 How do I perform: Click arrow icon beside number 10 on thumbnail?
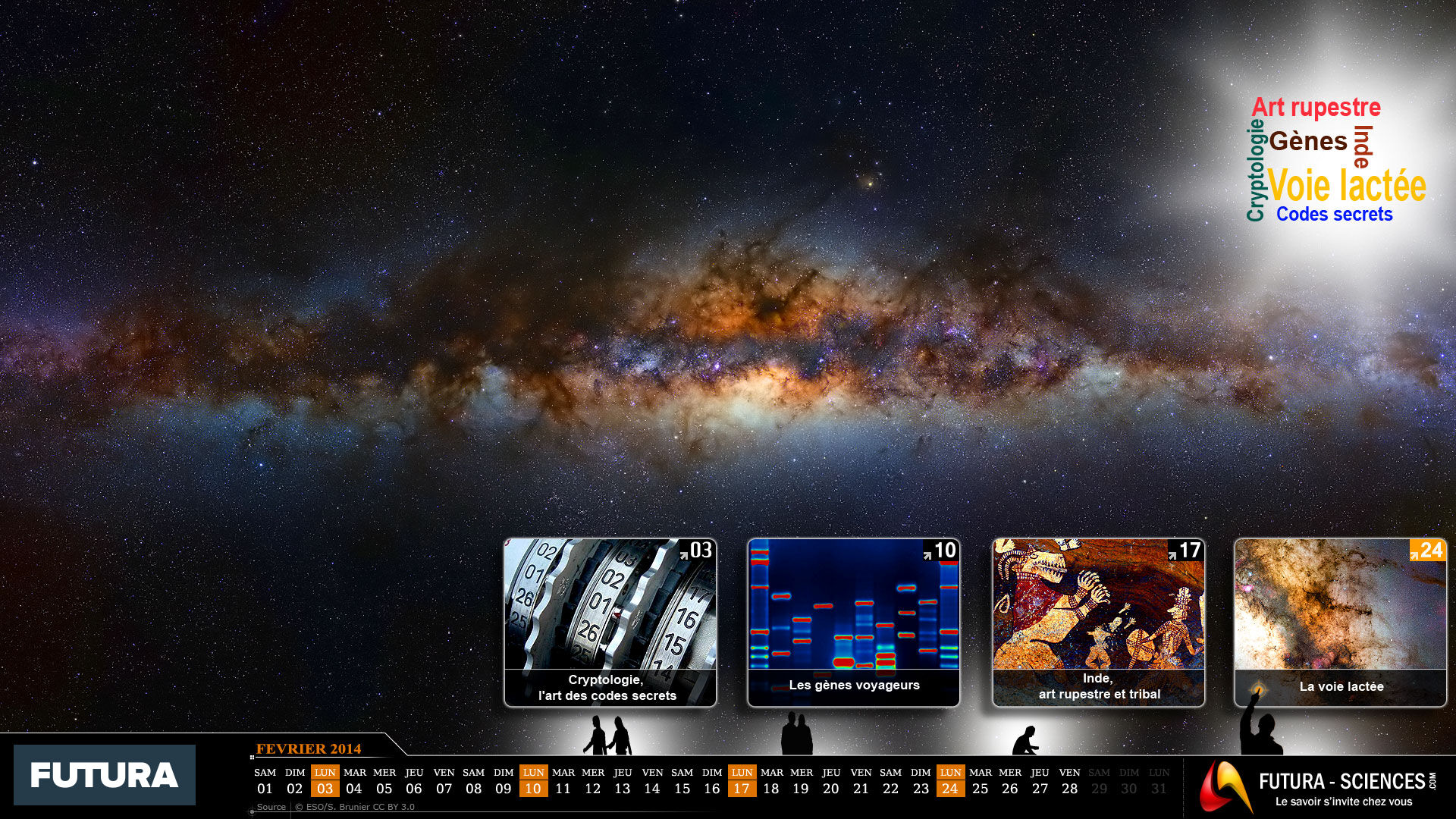click(x=927, y=555)
